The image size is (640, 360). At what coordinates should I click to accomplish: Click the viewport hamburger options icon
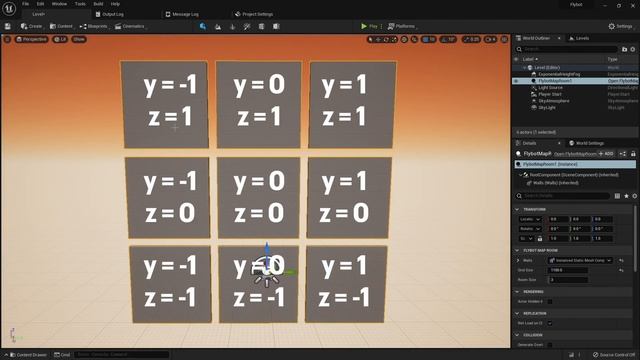(7, 39)
